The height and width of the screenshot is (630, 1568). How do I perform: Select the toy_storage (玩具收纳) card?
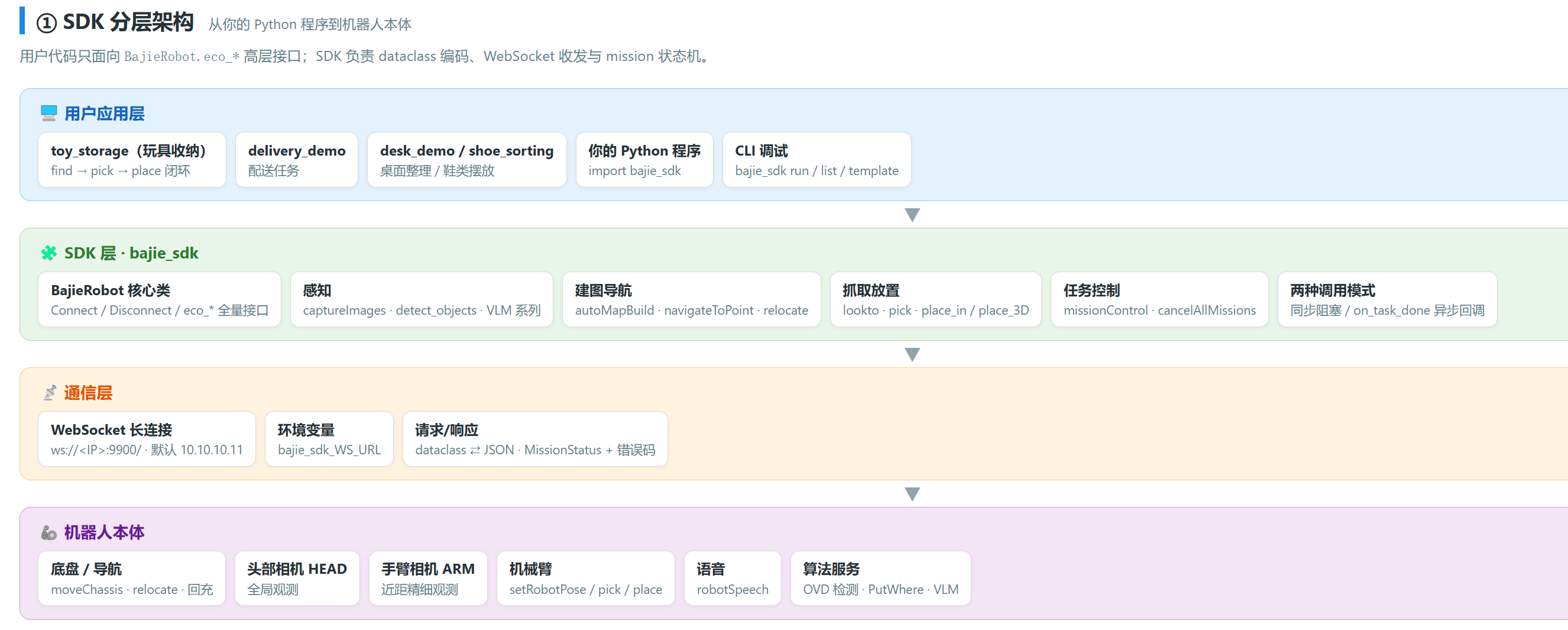(x=132, y=160)
